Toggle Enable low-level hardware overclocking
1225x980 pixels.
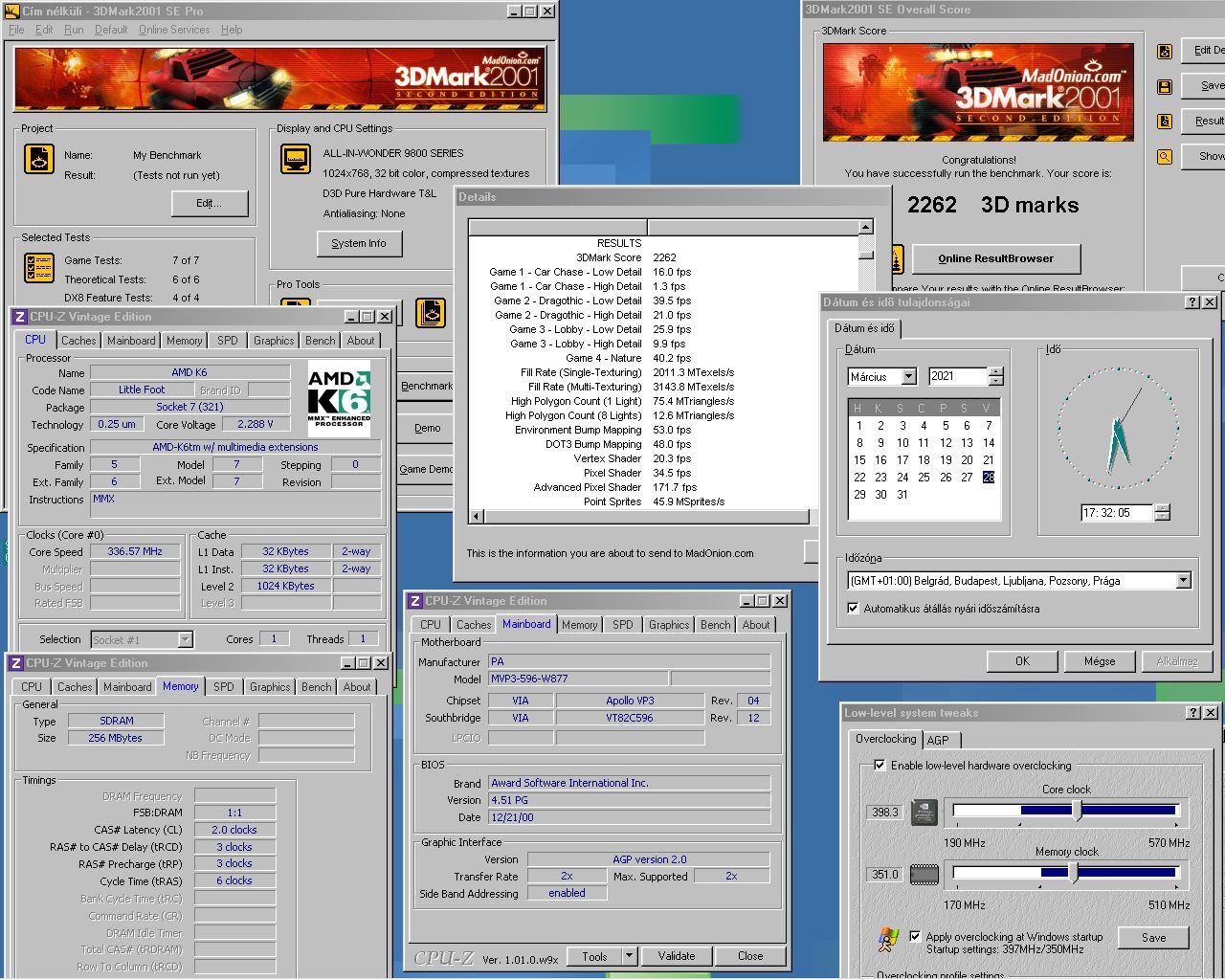tap(880, 766)
